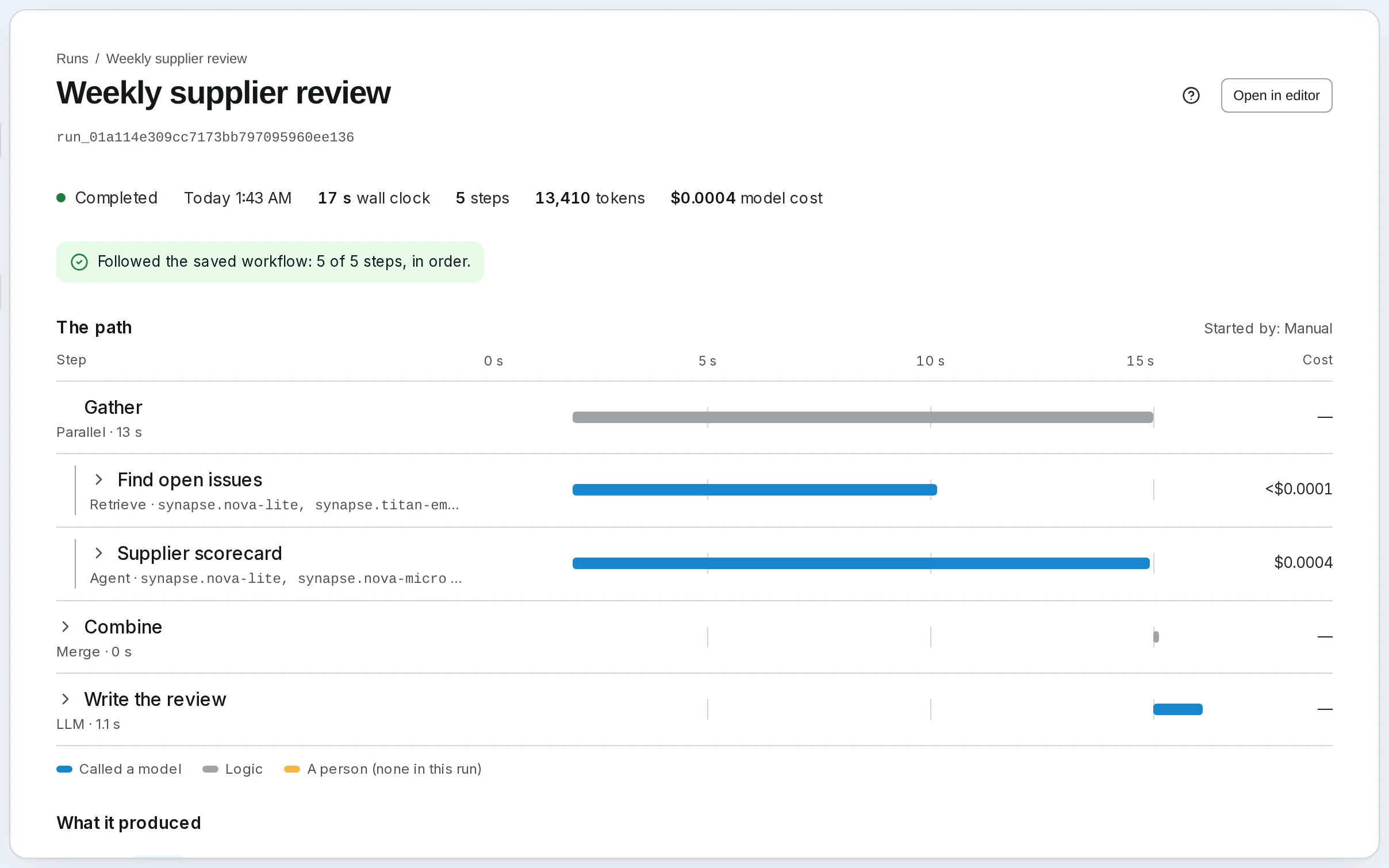Click the 'Started by: Manual' text
This screenshot has width=1389, height=868.
point(1268,328)
